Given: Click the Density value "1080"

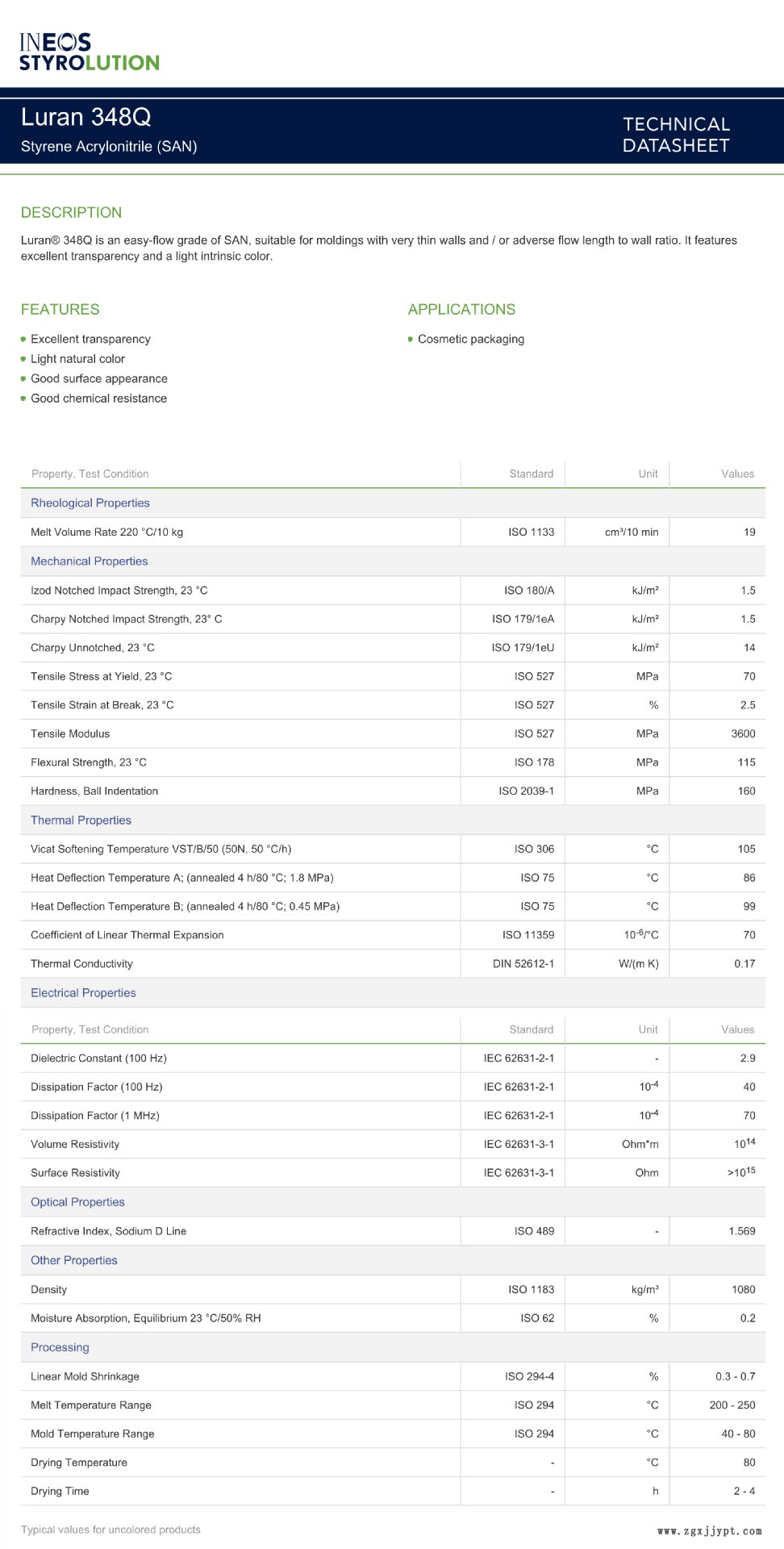Looking at the screenshot, I should [x=744, y=1289].
